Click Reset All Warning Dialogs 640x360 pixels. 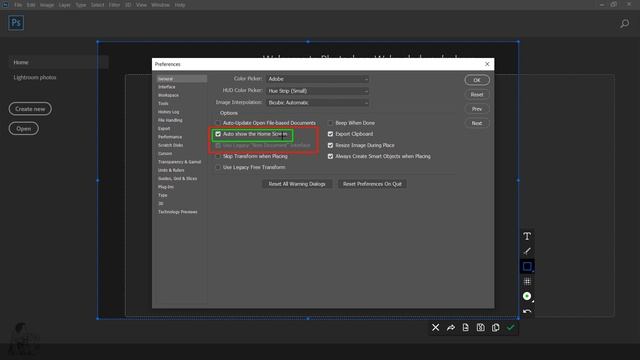(297, 184)
